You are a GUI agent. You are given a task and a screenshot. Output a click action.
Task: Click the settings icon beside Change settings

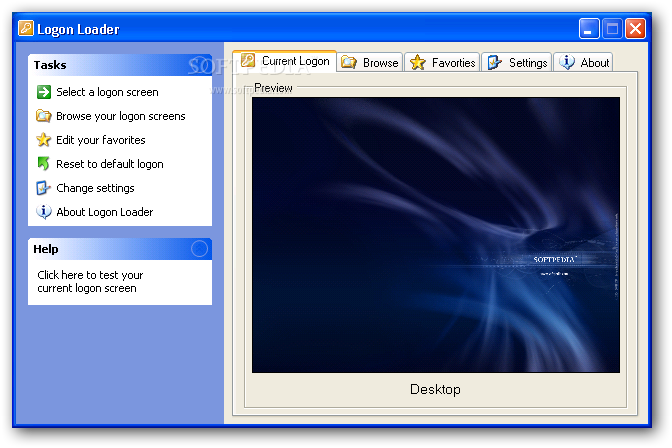pos(44,188)
